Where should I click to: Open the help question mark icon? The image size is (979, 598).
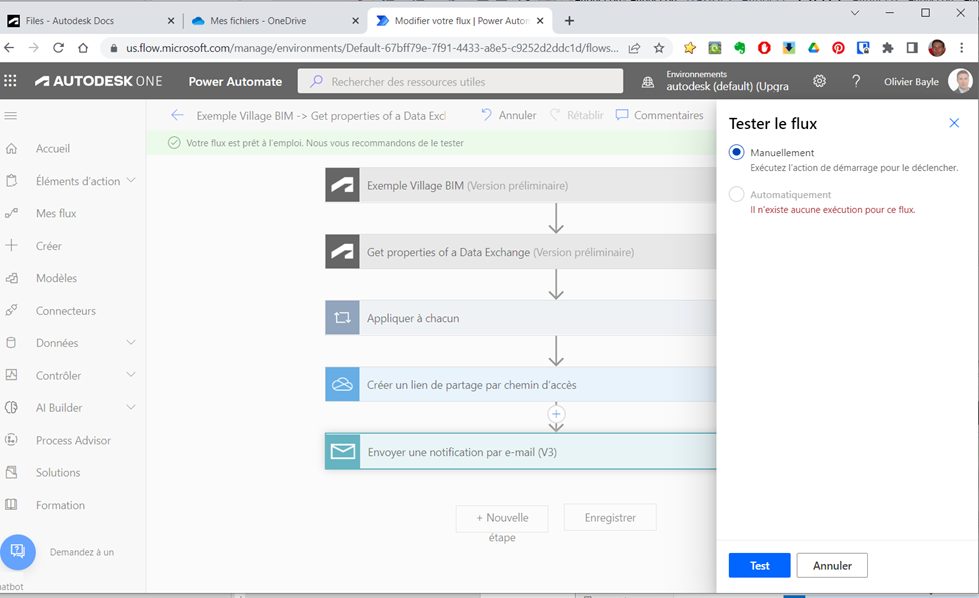click(856, 81)
